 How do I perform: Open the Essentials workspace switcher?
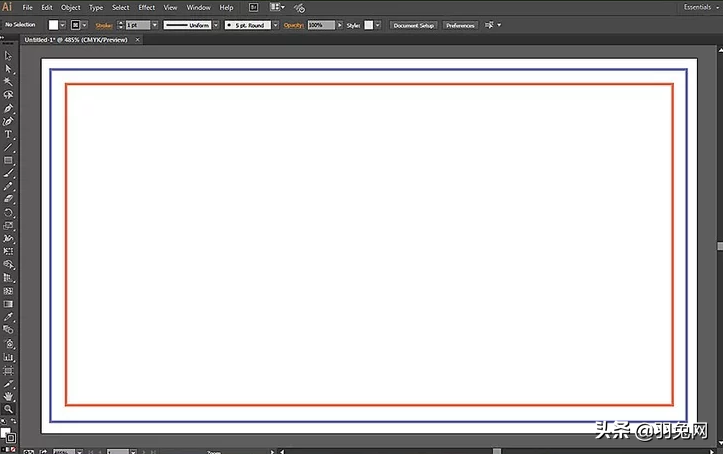pos(701,7)
